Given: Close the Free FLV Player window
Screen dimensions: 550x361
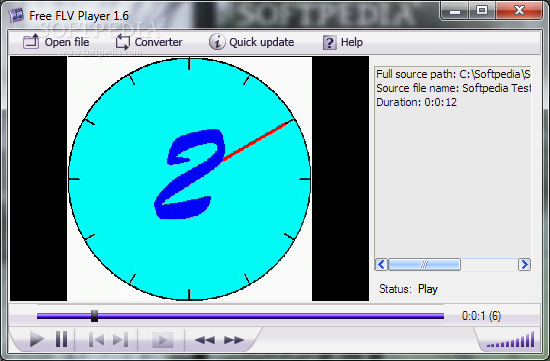Looking at the screenshot, I should (519, 10).
